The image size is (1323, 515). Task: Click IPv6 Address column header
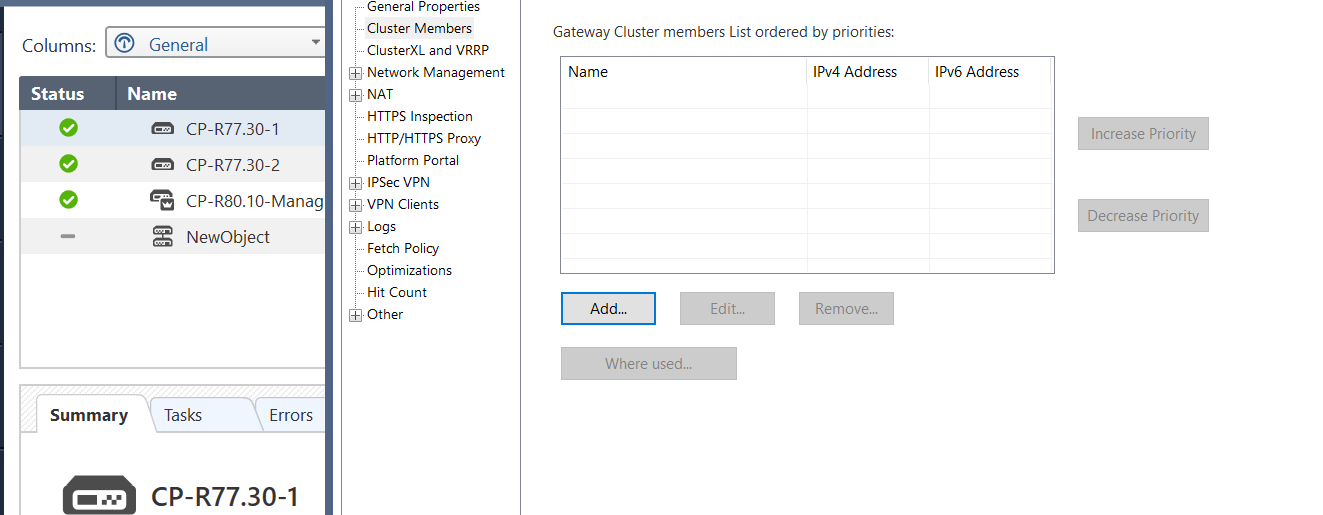(990, 72)
